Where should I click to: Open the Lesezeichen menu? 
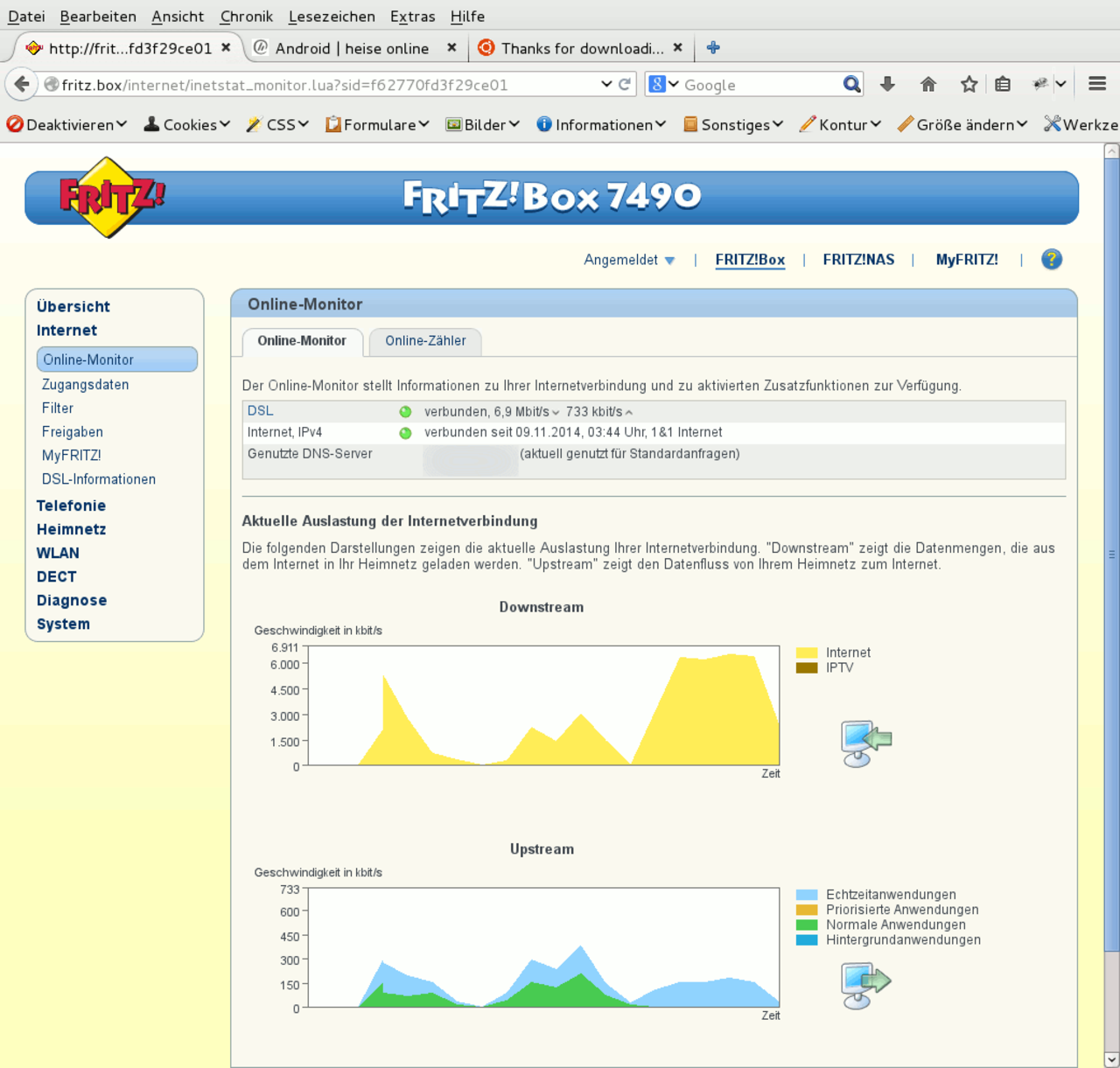click(x=332, y=16)
